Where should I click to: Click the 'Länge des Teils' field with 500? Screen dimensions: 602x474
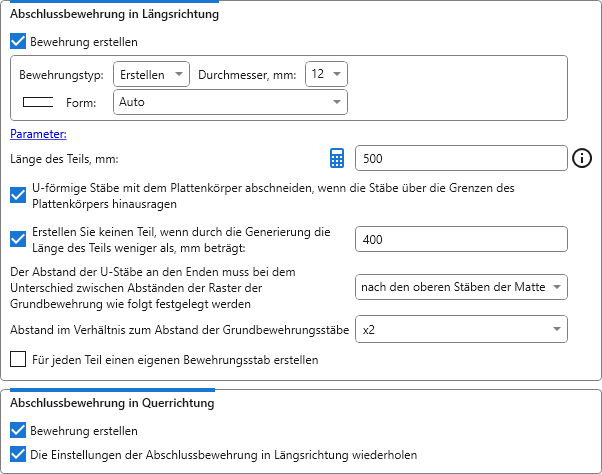[461, 158]
